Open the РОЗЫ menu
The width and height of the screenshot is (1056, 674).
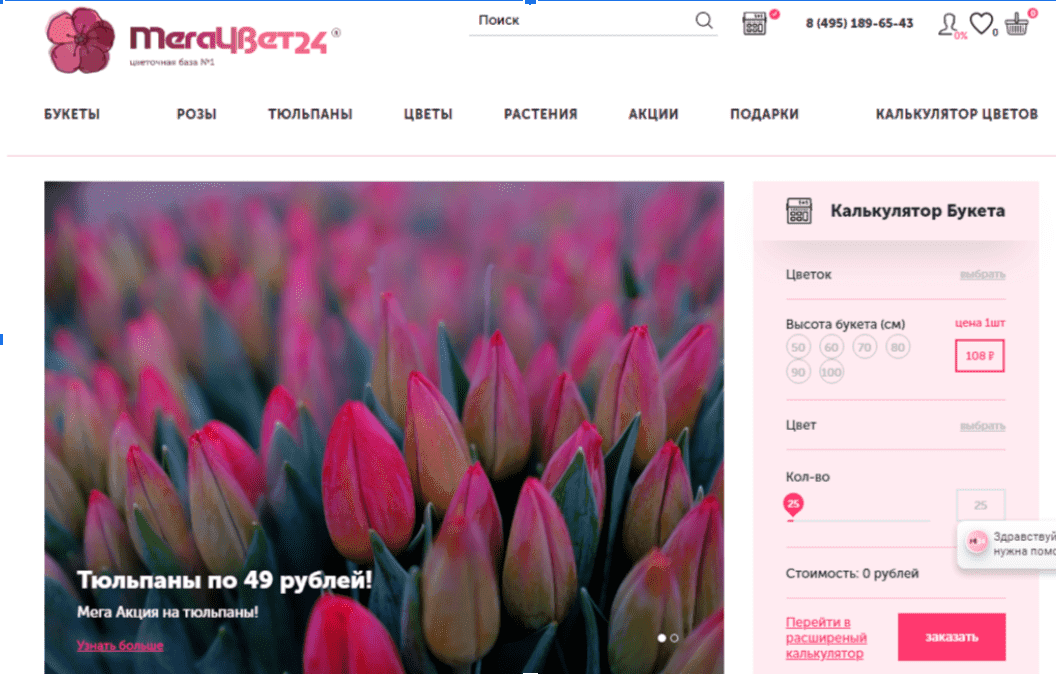(197, 114)
